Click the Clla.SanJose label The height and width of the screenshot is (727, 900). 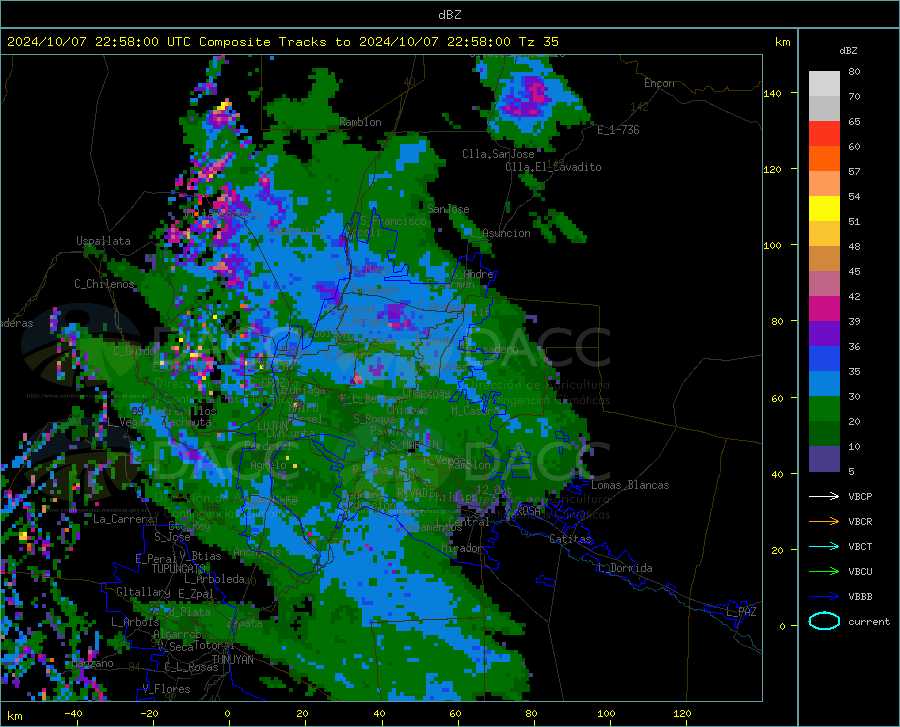coord(498,154)
